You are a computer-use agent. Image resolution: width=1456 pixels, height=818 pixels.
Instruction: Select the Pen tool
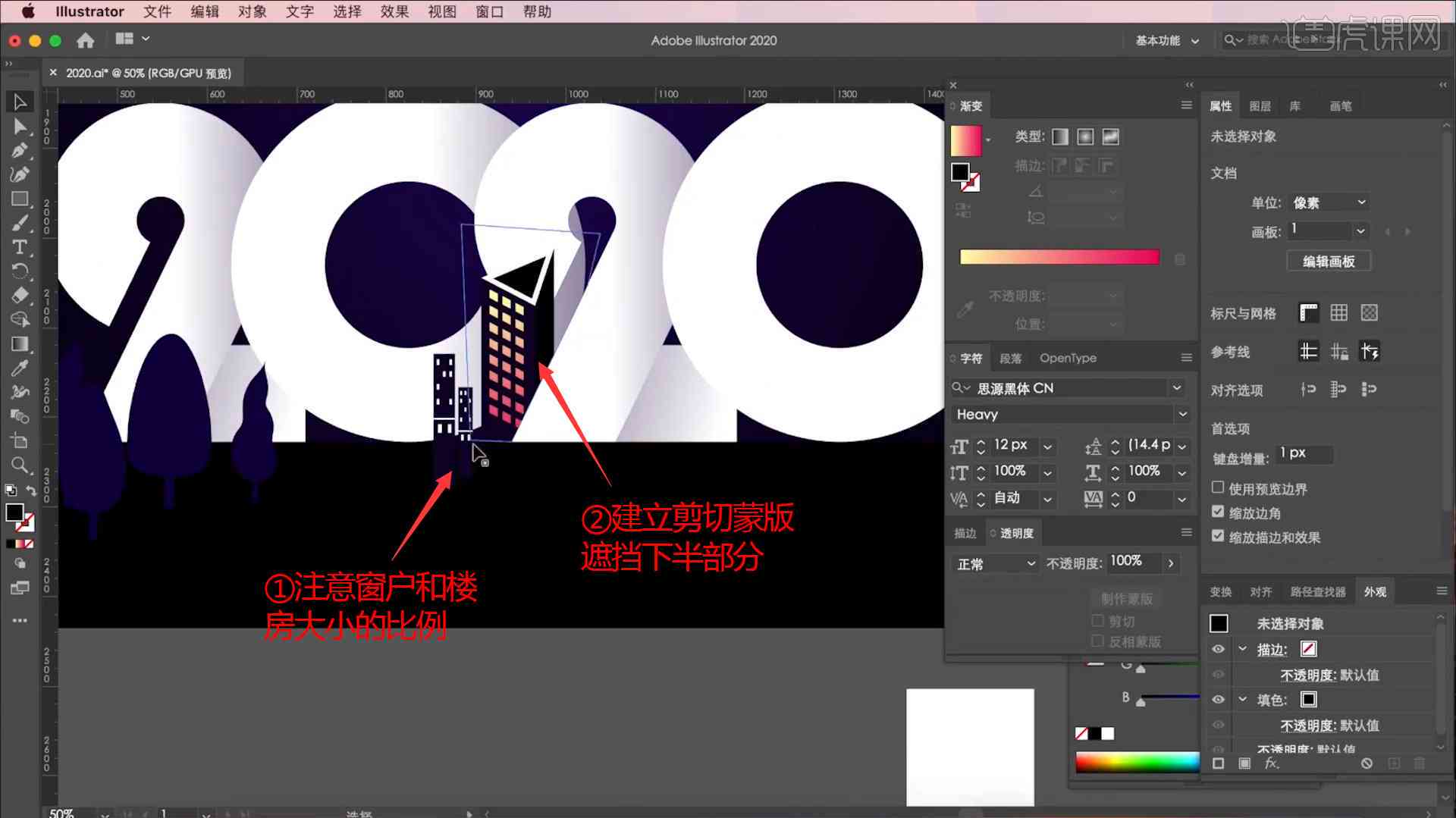click(20, 150)
